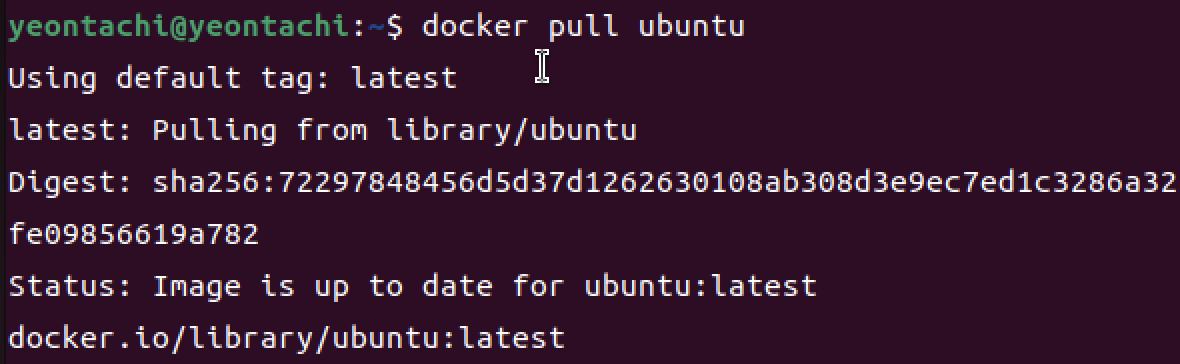Image resolution: width=1180 pixels, height=364 pixels.
Task: Click Image is up to date text
Action: [x=324, y=287]
